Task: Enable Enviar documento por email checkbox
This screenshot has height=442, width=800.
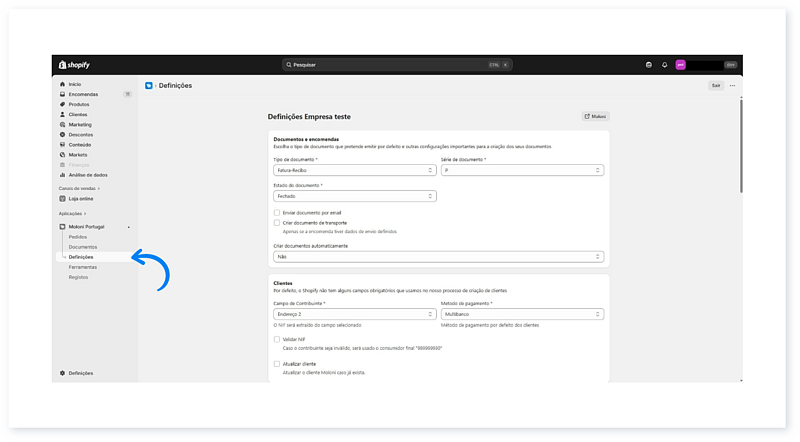Action: pos(277,212)
